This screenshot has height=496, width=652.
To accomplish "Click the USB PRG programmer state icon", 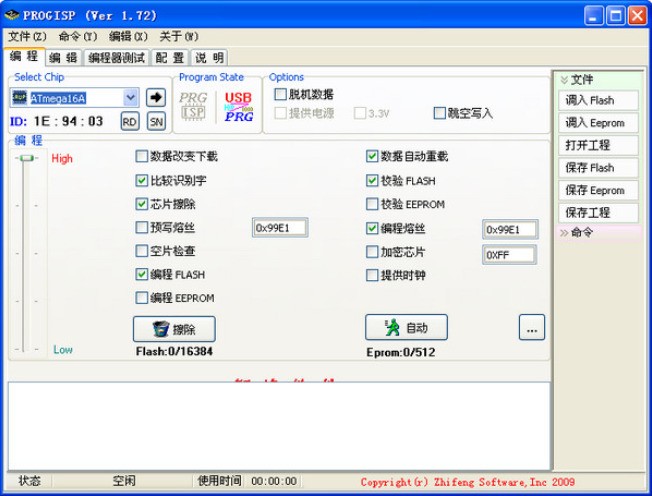I will (239, 107).
